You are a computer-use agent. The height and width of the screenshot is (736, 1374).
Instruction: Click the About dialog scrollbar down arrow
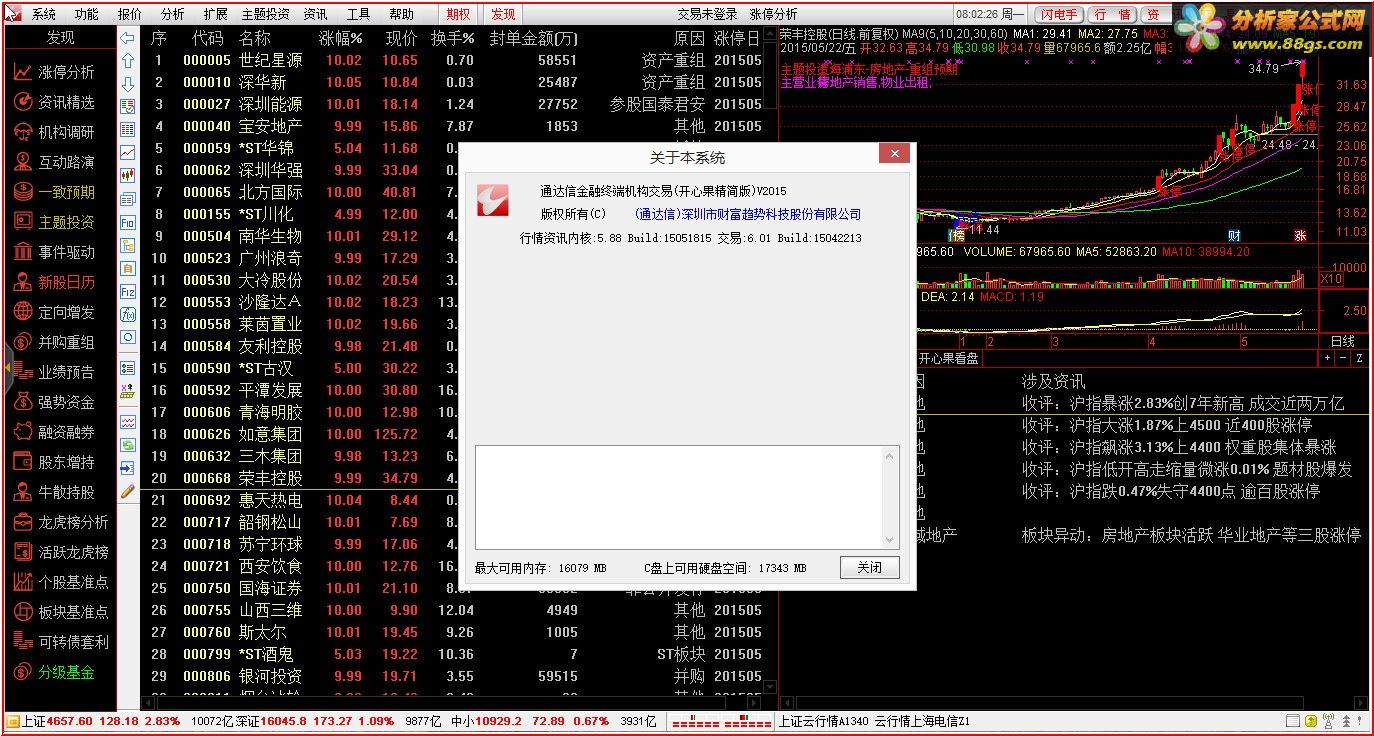coord(891,540)
